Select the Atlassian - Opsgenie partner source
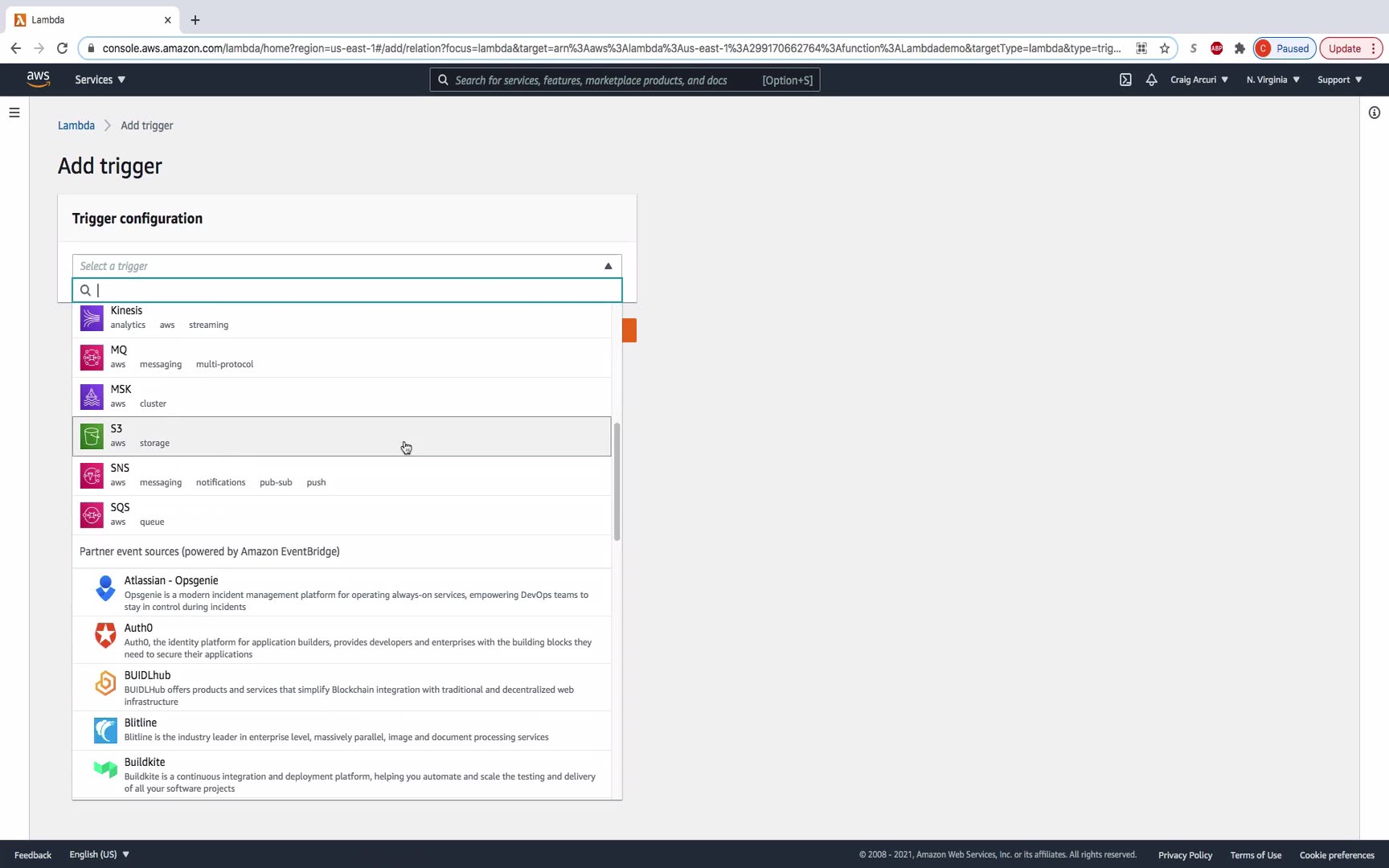1389x868 pixels. tap(342, 592)
